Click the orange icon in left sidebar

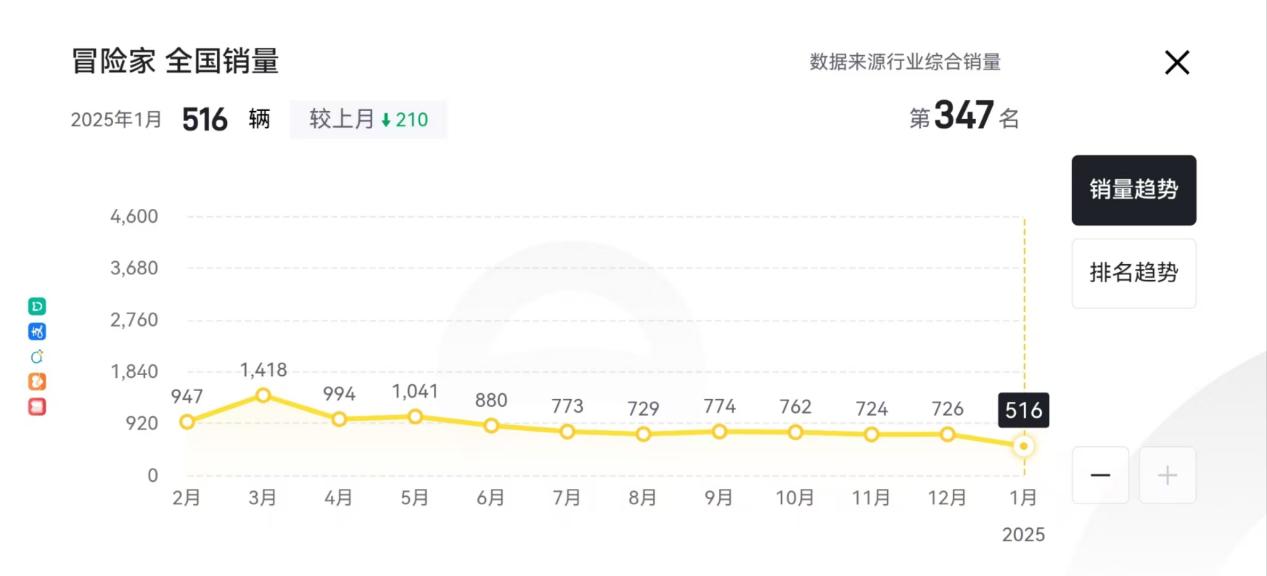click(37, 382)
